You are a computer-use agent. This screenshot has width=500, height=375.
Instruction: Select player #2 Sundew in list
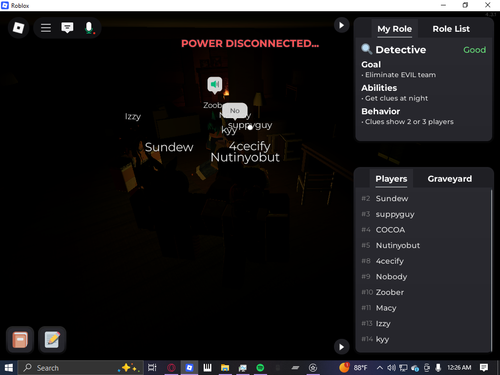click(423, 198)
